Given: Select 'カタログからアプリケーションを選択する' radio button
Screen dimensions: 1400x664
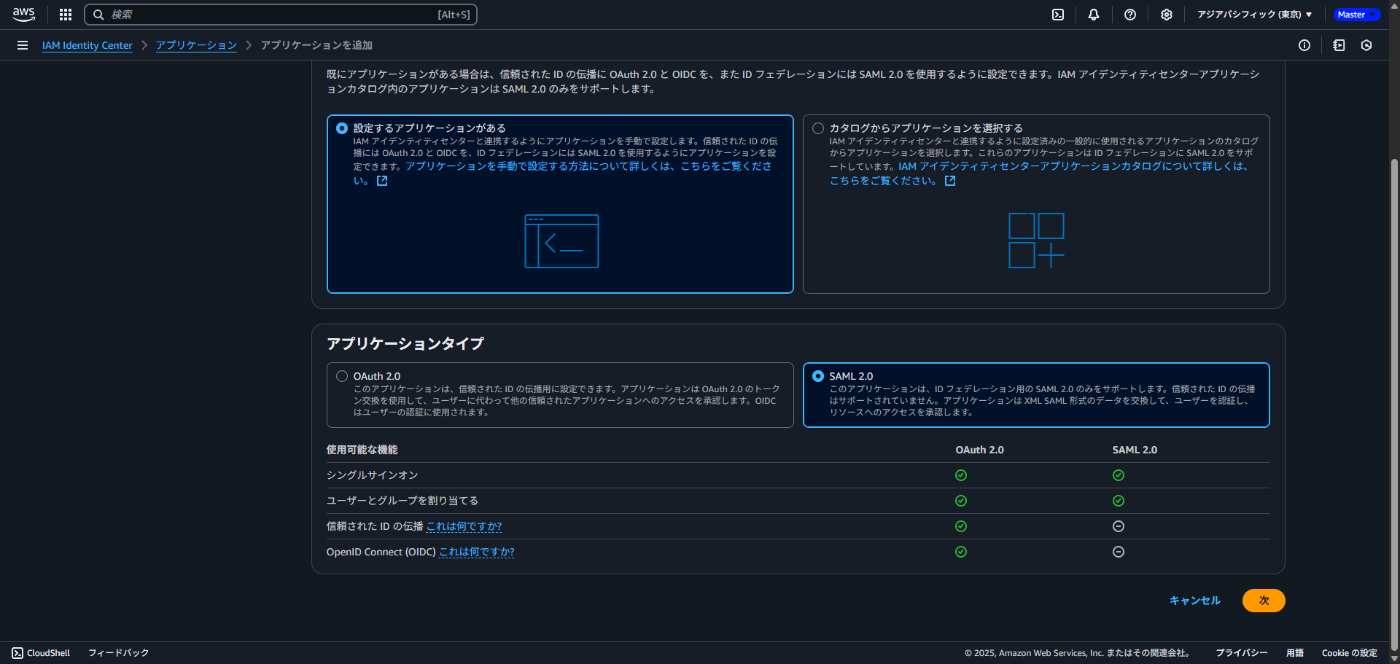Looking at the screenshot, I should pyautogui.click(x=818, y=128).
